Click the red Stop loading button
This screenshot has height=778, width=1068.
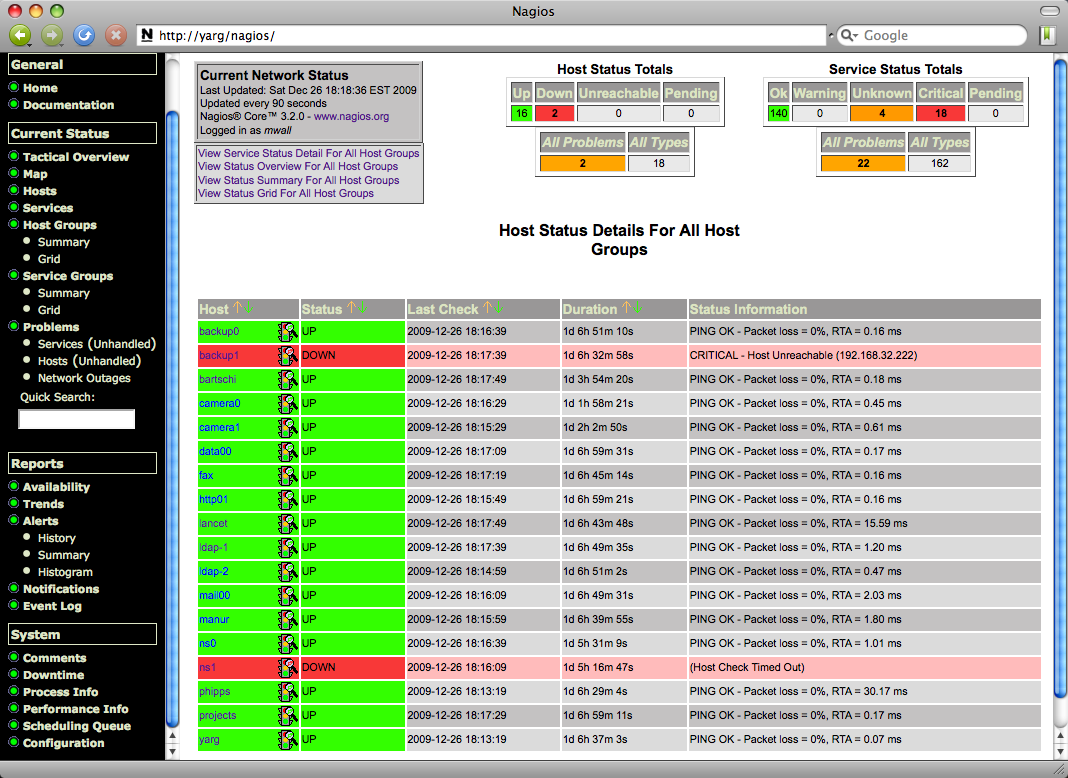116,35
